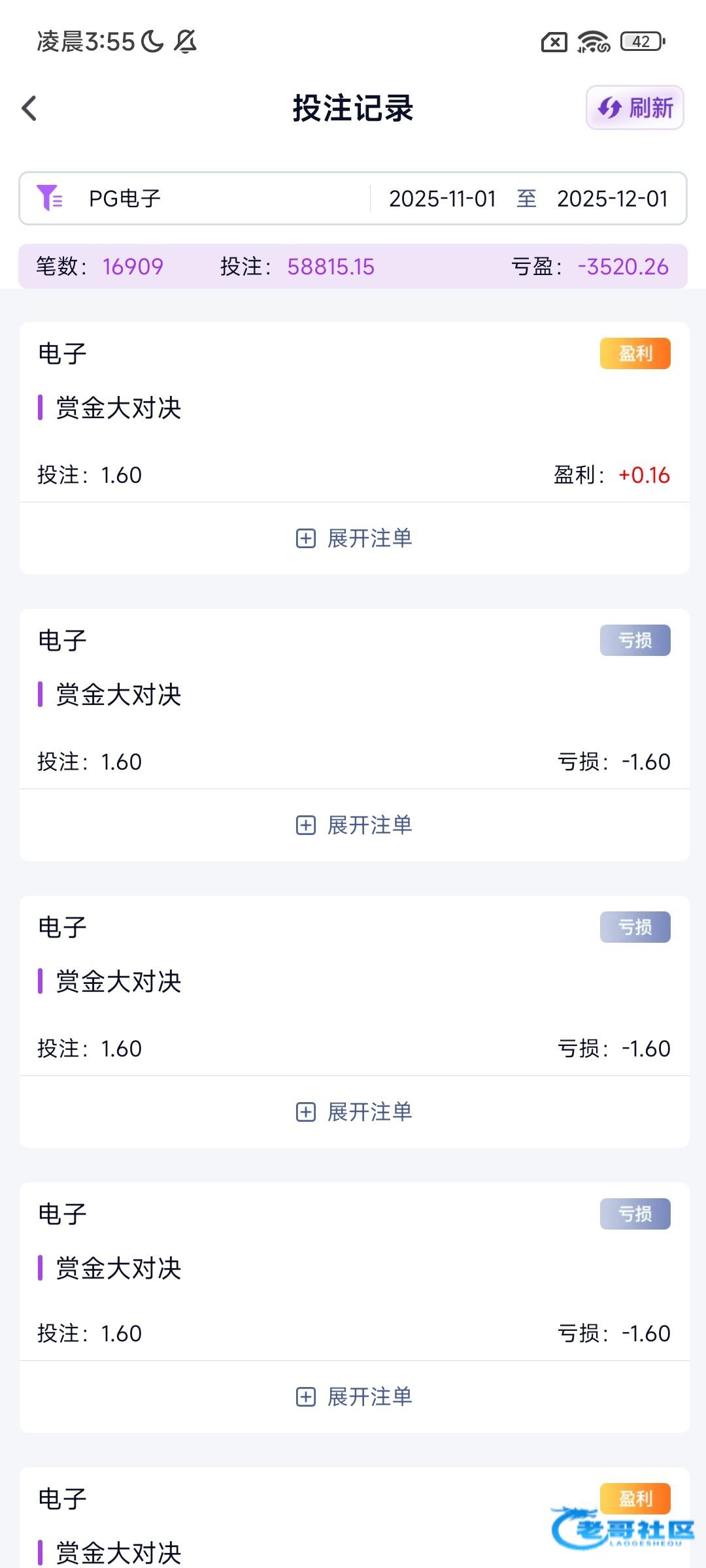
Task: Tap the orange 盈利 badge on first record
Action: (x=635, y=353)
